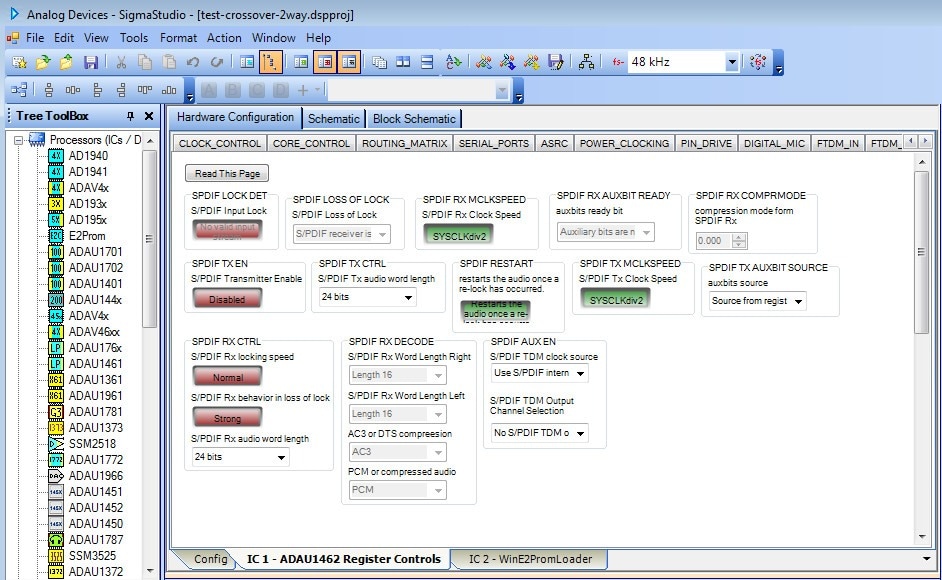This screenshot has width=942, height=580.
Task: Click the Tile windows stacked icon
Action: 427,62
